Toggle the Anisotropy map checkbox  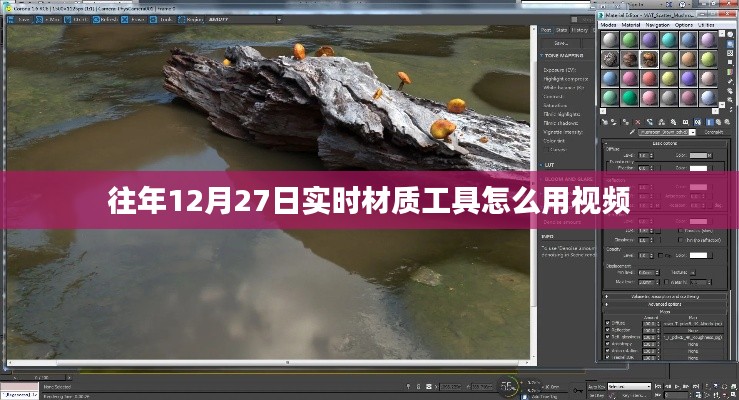pyautogui.click(x=608, y=344)
